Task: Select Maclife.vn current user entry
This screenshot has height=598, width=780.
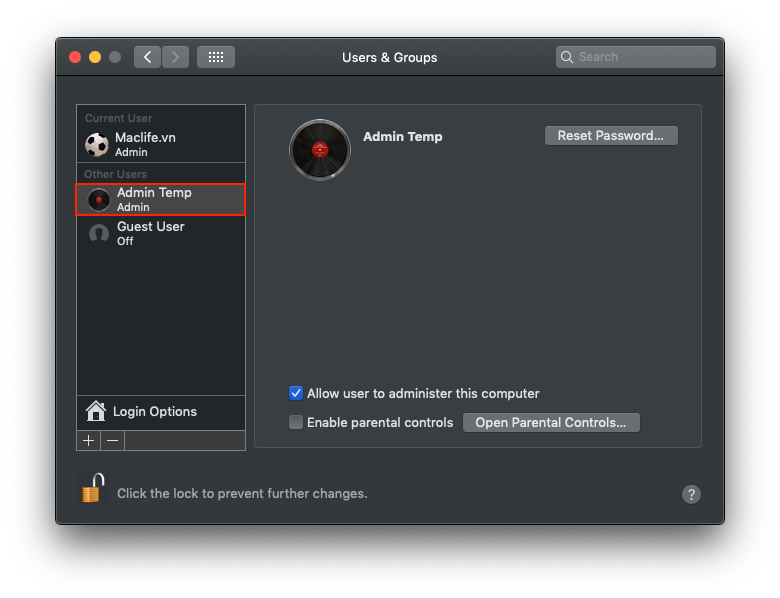Action: (x=161, y=145)
